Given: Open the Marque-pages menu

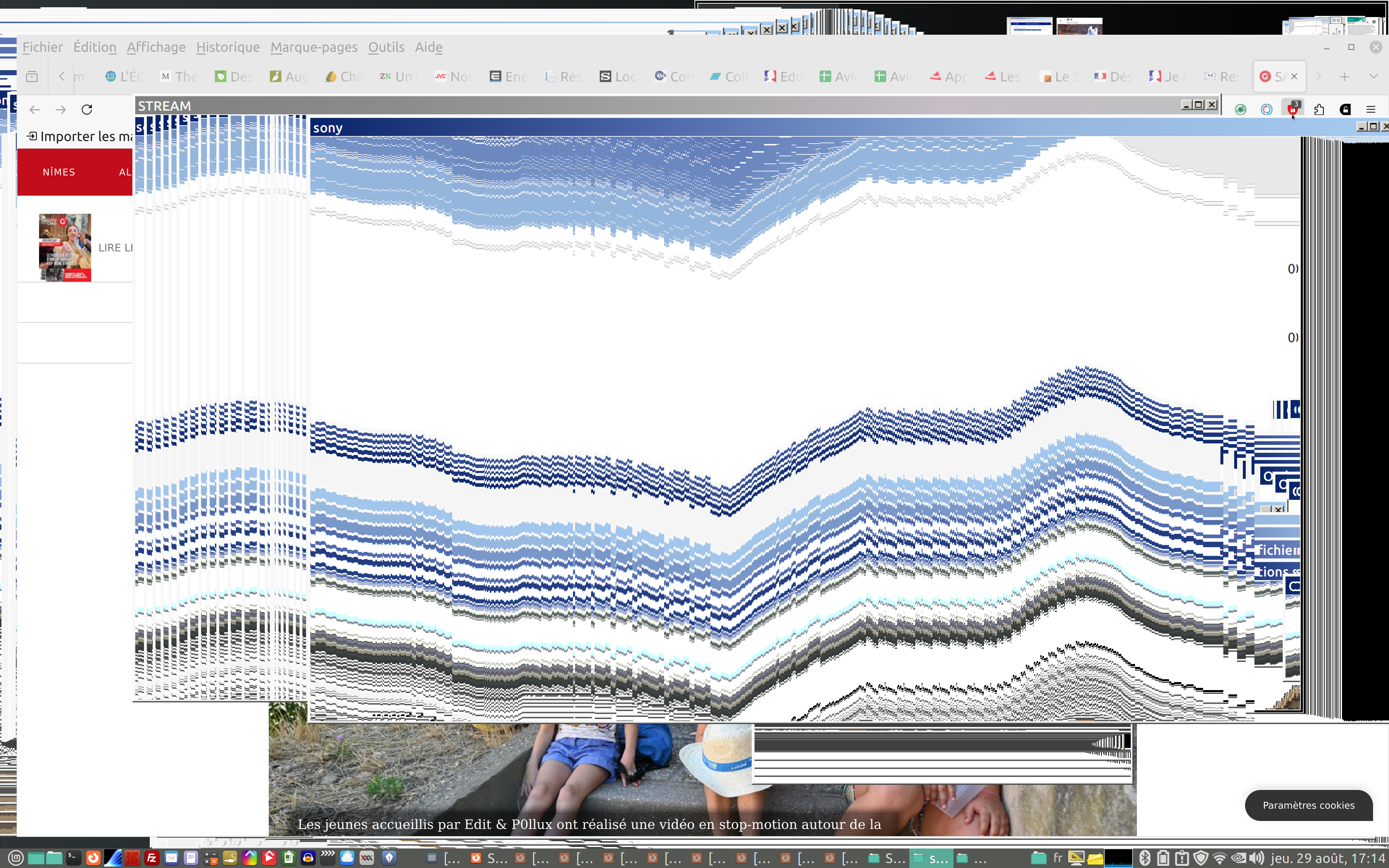Looking at the screenshot, I should click(313, 47).
